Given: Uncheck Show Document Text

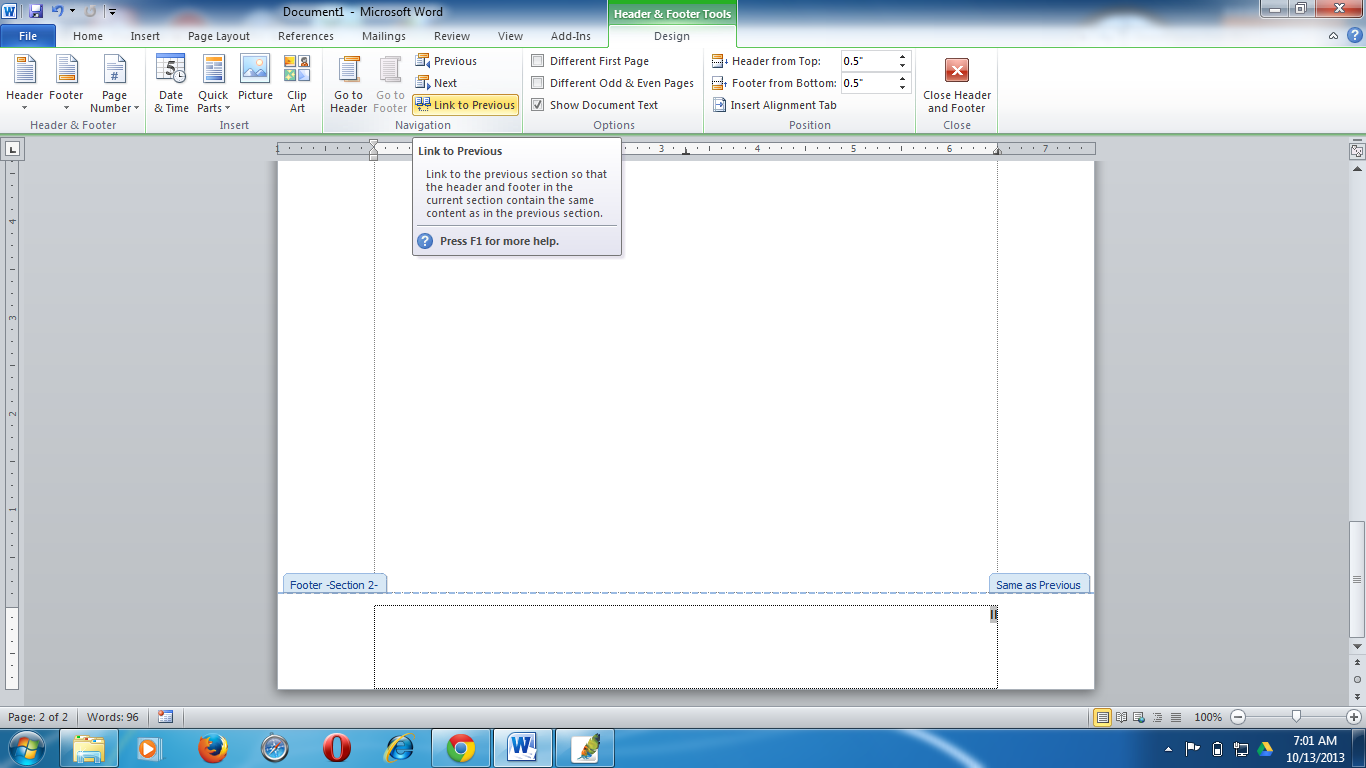Looking at the screenshot, I should pyautogui.click(x=594, y=105).
